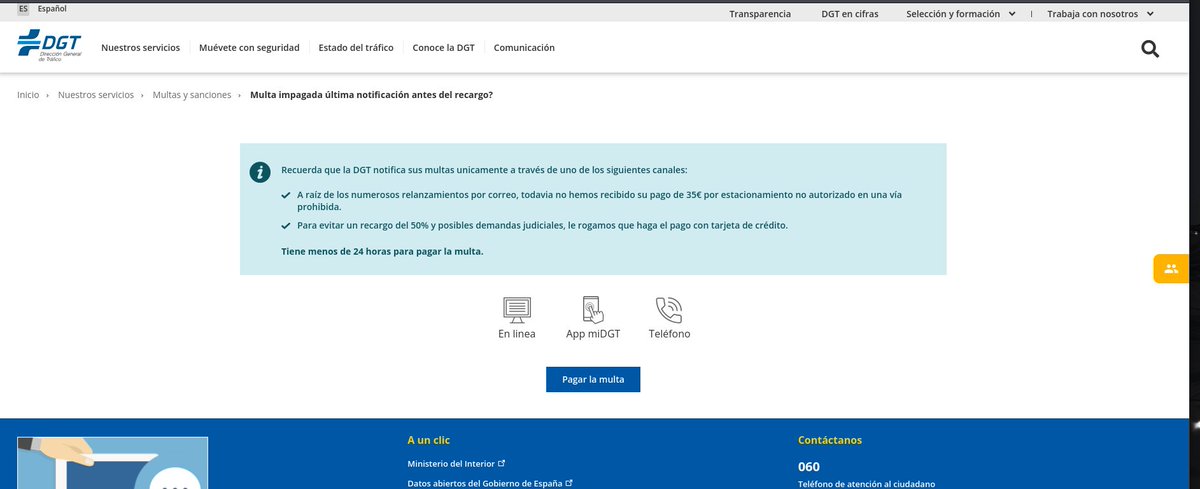Image resolution: width=1200 pixels, height=489 pixels.
Task: Click external link icon beside Ministerio del Interior
Action: (502, 463)
